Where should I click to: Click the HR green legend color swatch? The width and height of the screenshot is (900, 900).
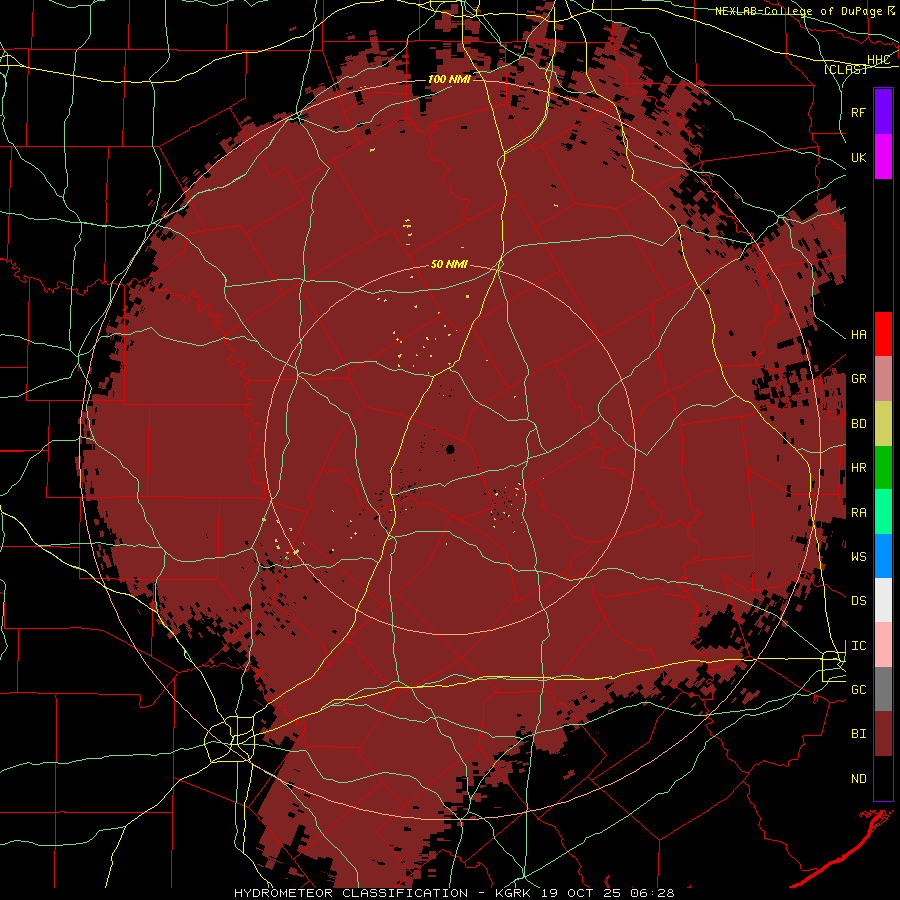click(x=883, y=468)
